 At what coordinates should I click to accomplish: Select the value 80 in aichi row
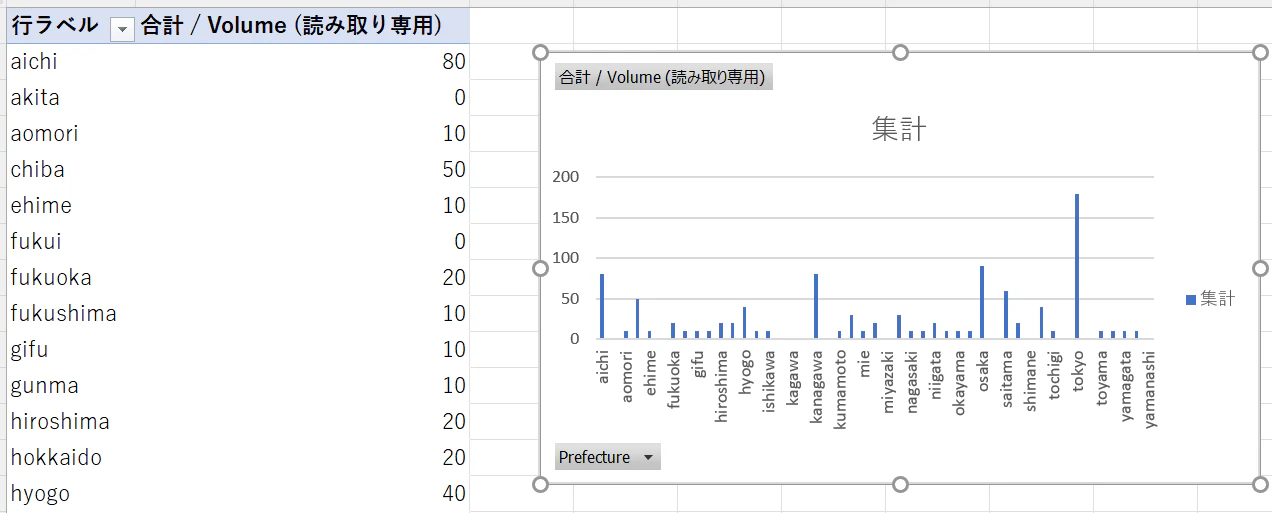454,62
